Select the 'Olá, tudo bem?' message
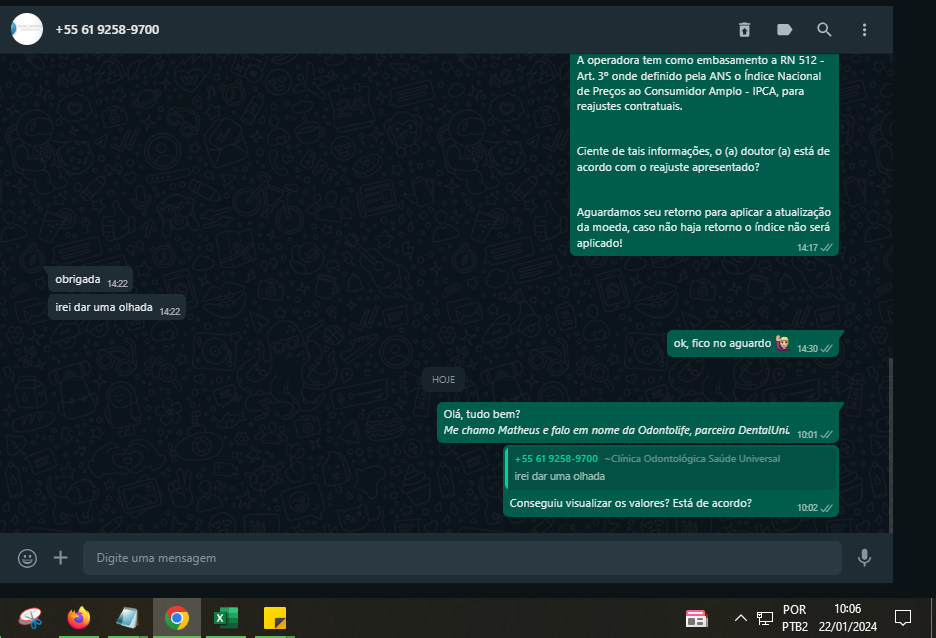Image resolution: width=936 pixels, height=638 pixels. click(638, 423)
